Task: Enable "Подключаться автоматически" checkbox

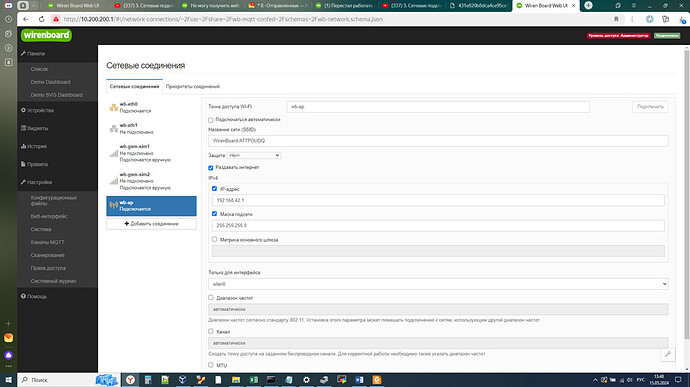Action: [211, 120]
